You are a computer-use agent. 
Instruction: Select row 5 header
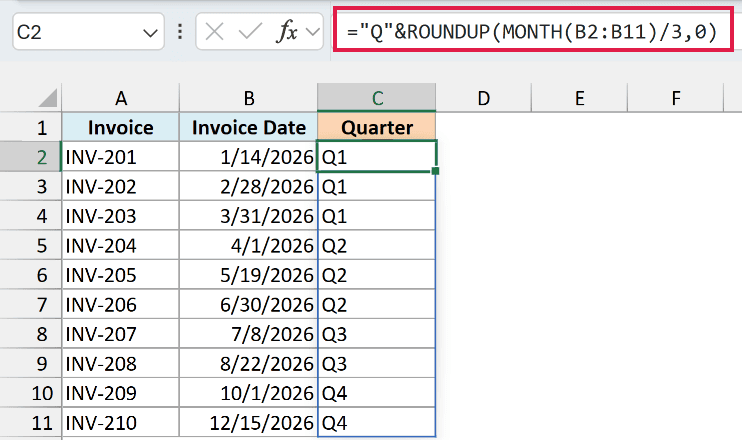coord(31,245)
